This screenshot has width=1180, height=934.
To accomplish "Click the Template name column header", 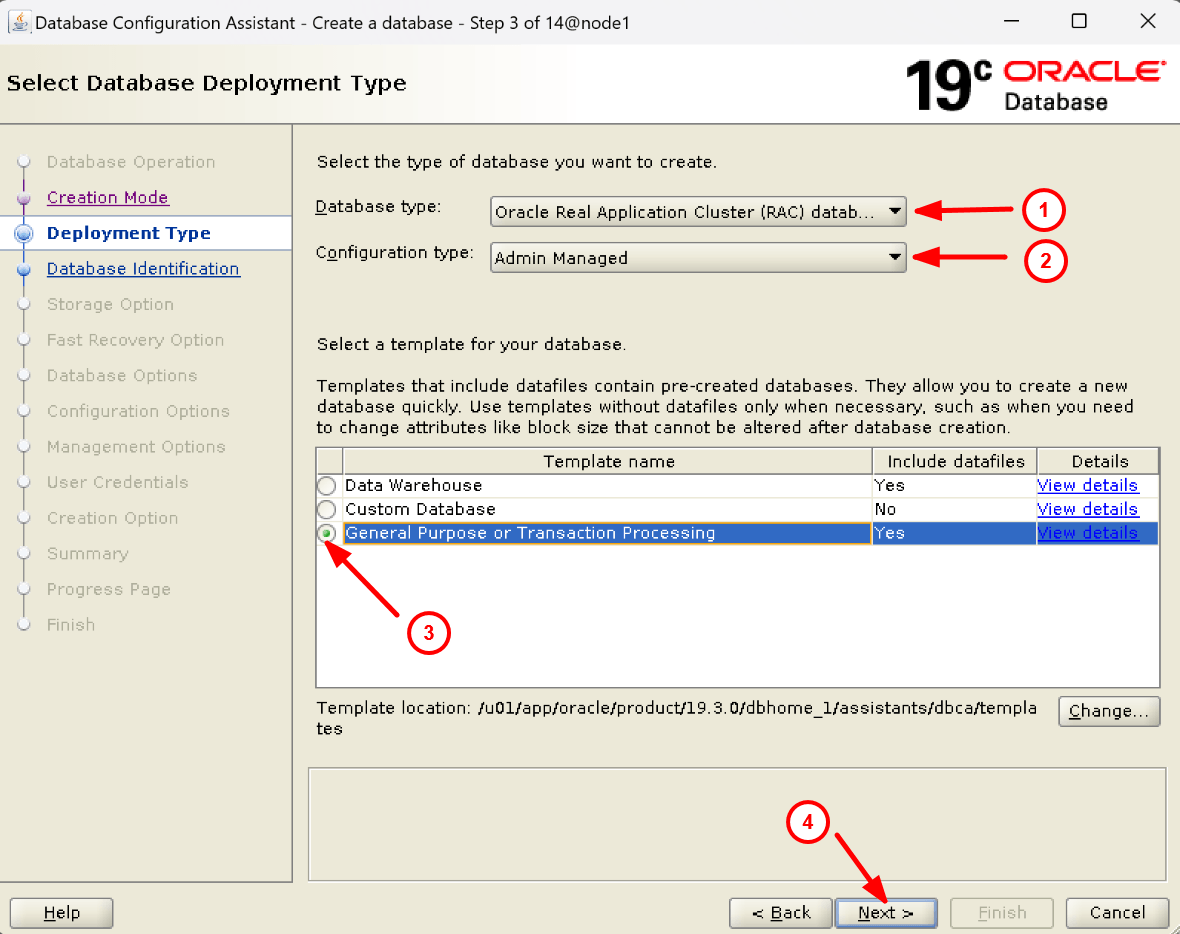I will pyautogui.click(x=608, y=461).
